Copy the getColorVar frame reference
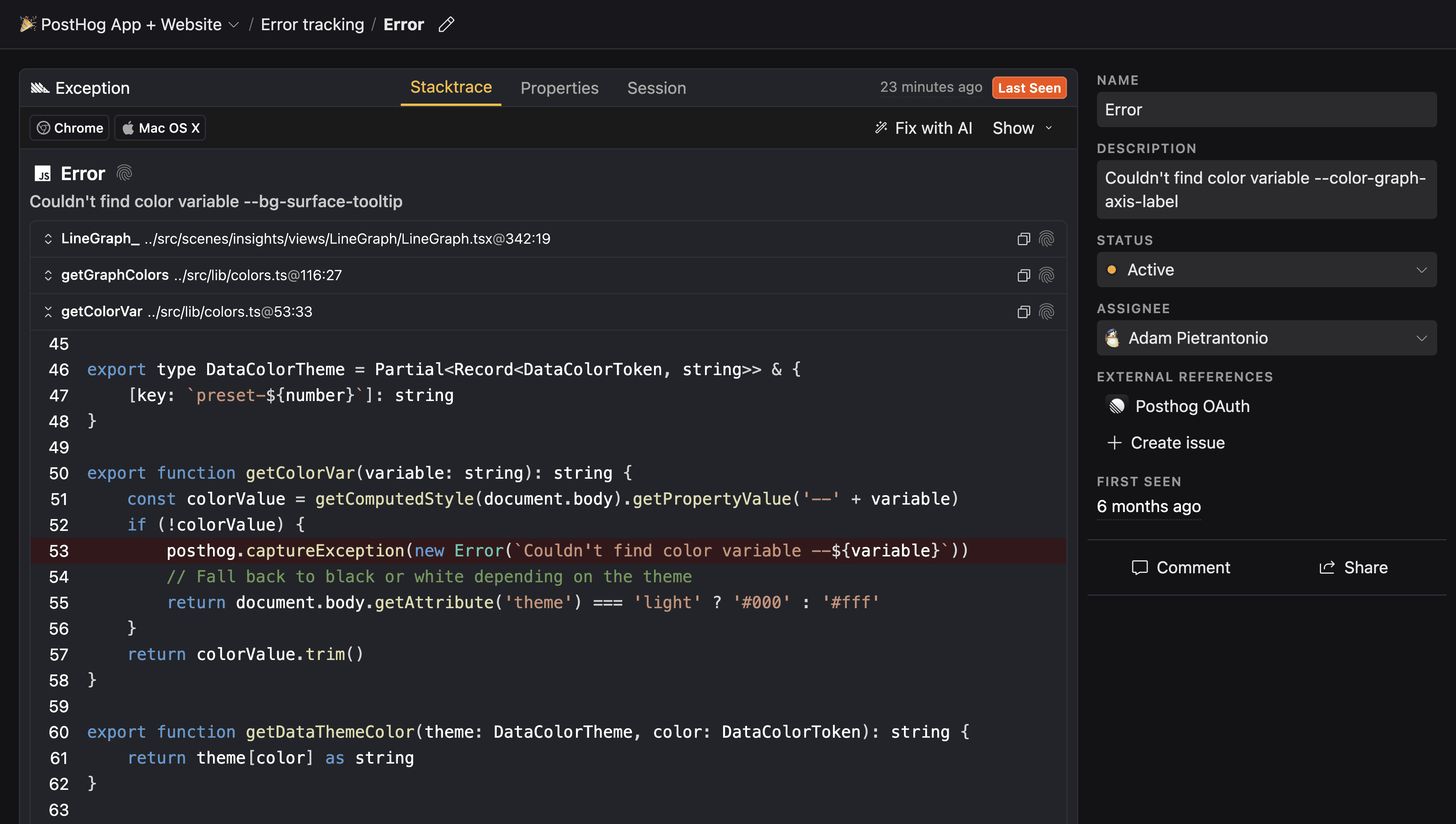 (1023, 312)
